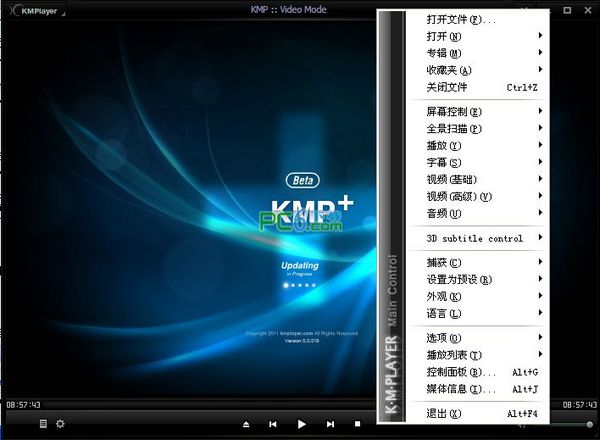Open the 专辑(M) submenu
This screenshot has width=600, height=440.
pyautogui.click(x=478, y=53)
